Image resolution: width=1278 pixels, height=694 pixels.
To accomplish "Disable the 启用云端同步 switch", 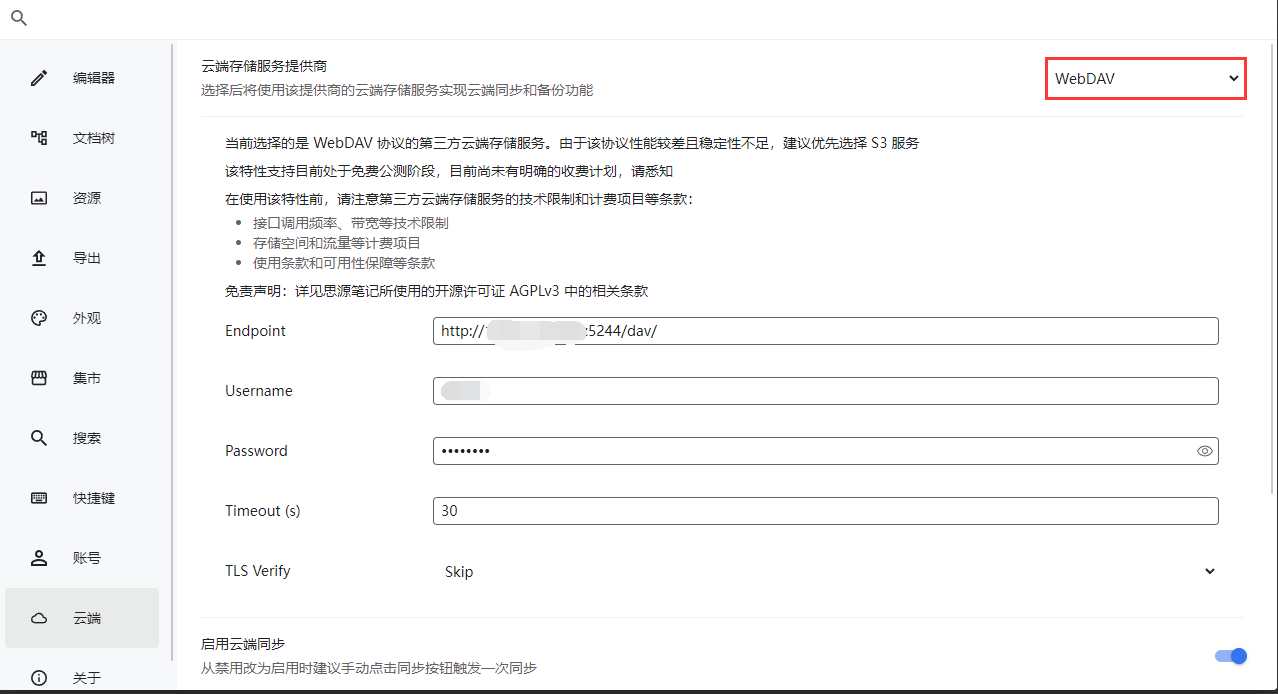I will (x=1230, y=656).
